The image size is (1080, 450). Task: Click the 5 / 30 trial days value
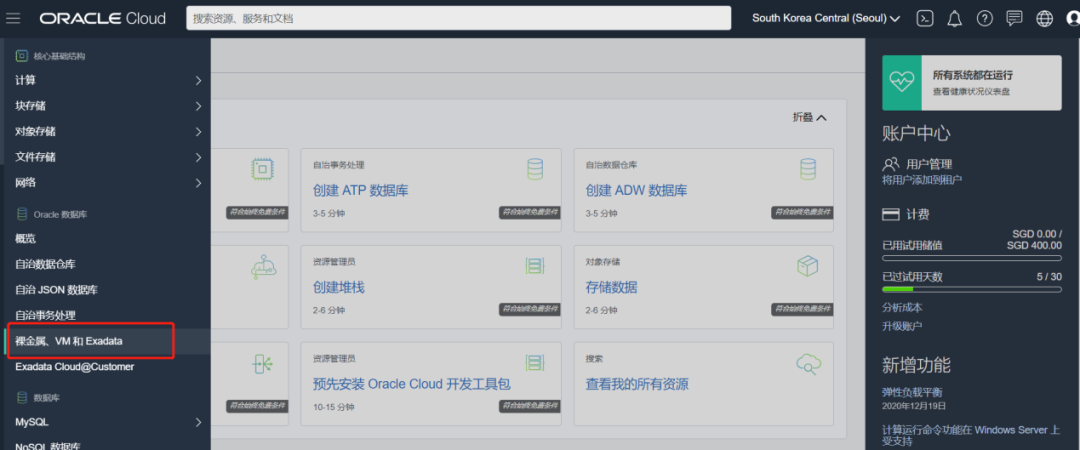[1047, 276]
